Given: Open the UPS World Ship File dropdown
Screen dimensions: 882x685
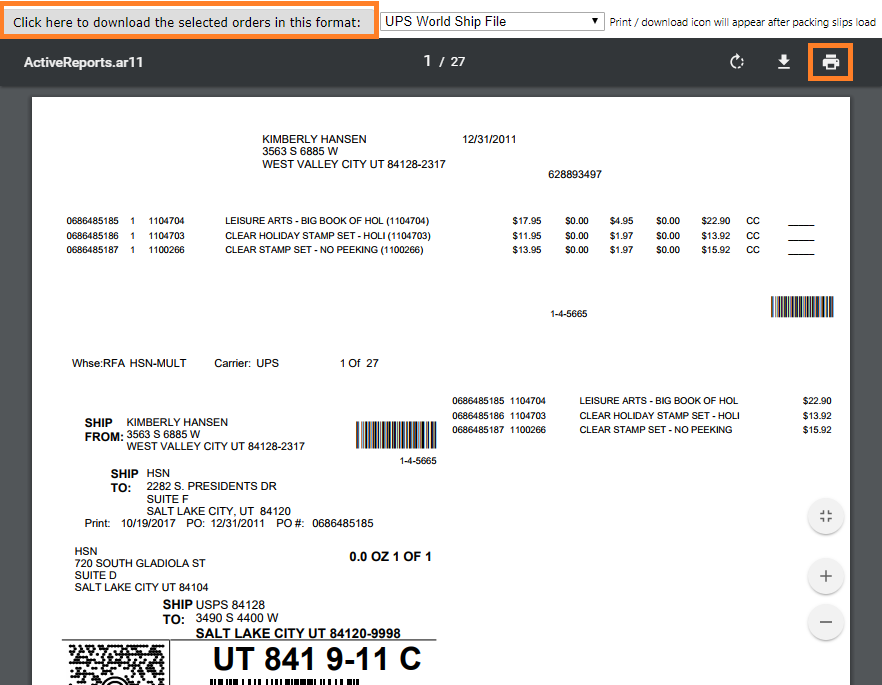Looking at the screenshot, I should click(x=492, y=21).
